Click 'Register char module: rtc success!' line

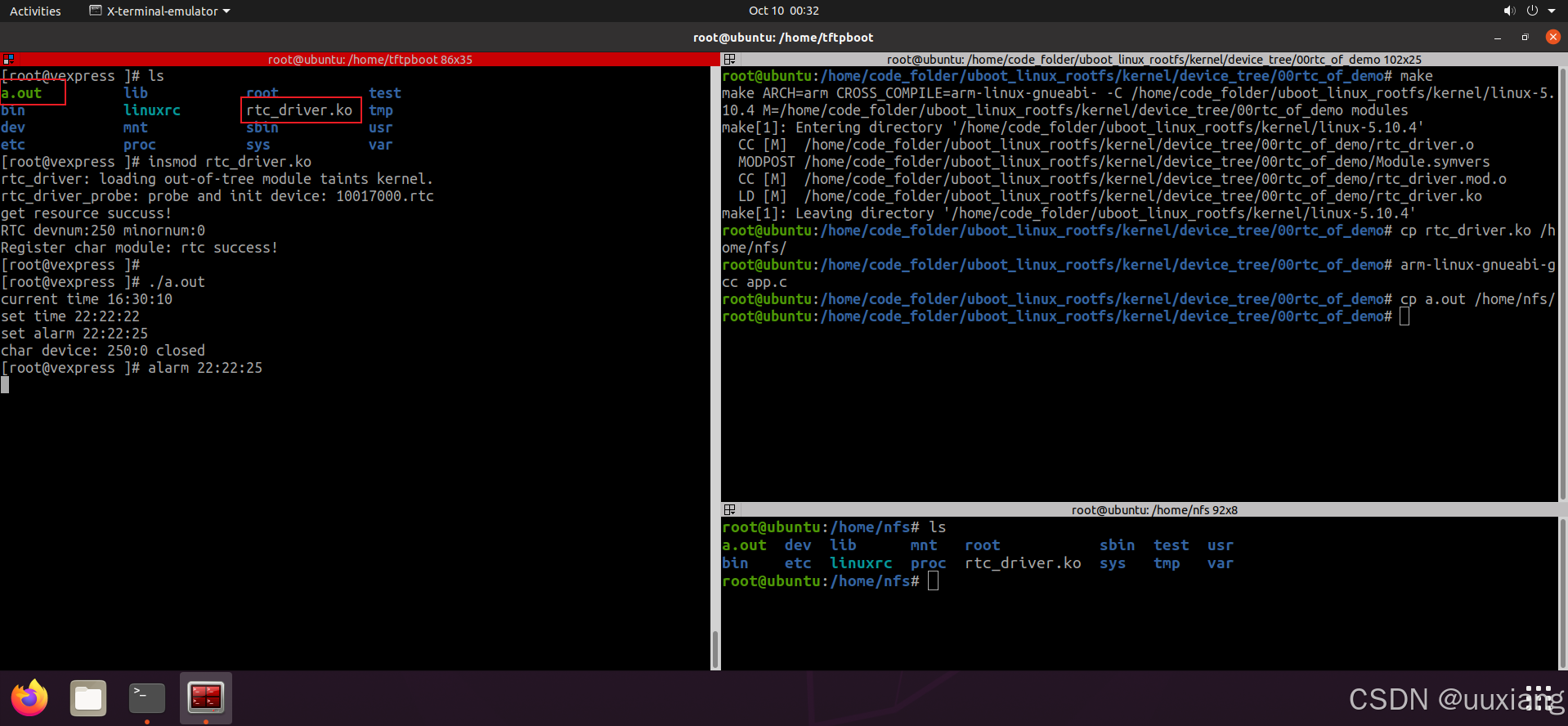tap(139, 248)
